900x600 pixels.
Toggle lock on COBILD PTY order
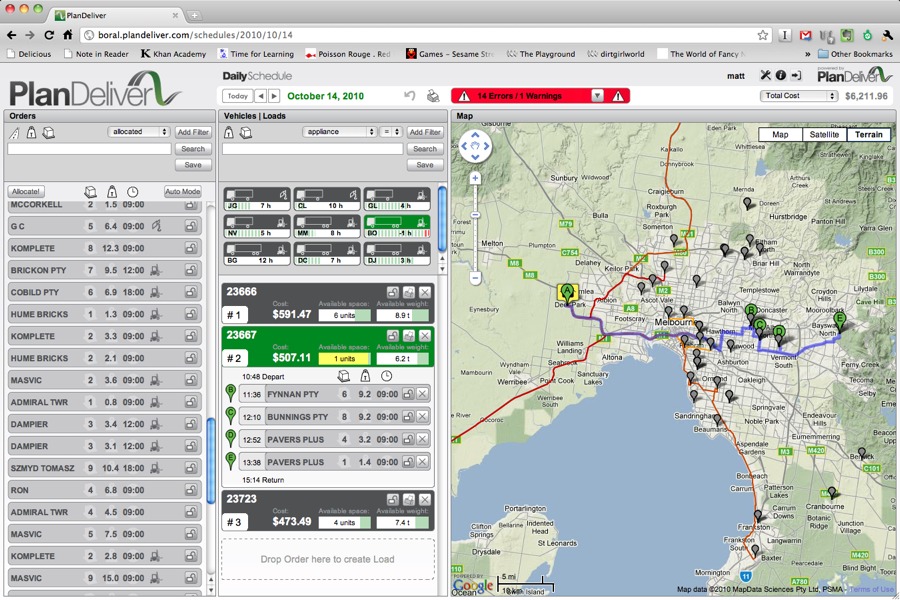click(191, 292)
